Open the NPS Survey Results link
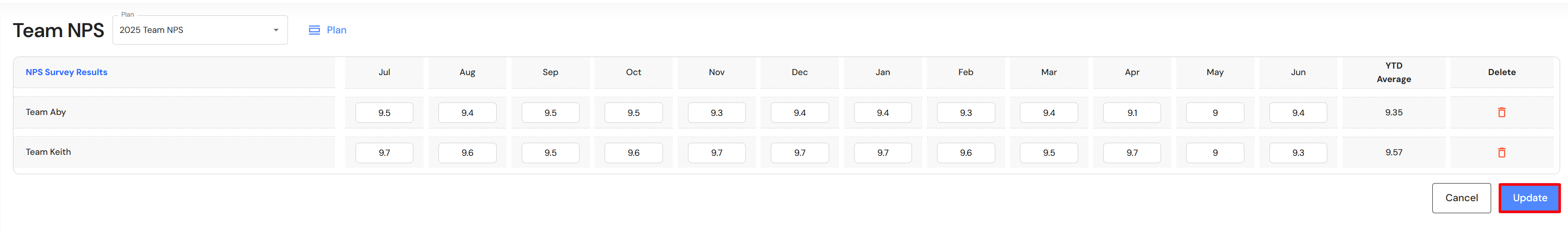This screenshot has height=235, width=1568. coord(66,72)
